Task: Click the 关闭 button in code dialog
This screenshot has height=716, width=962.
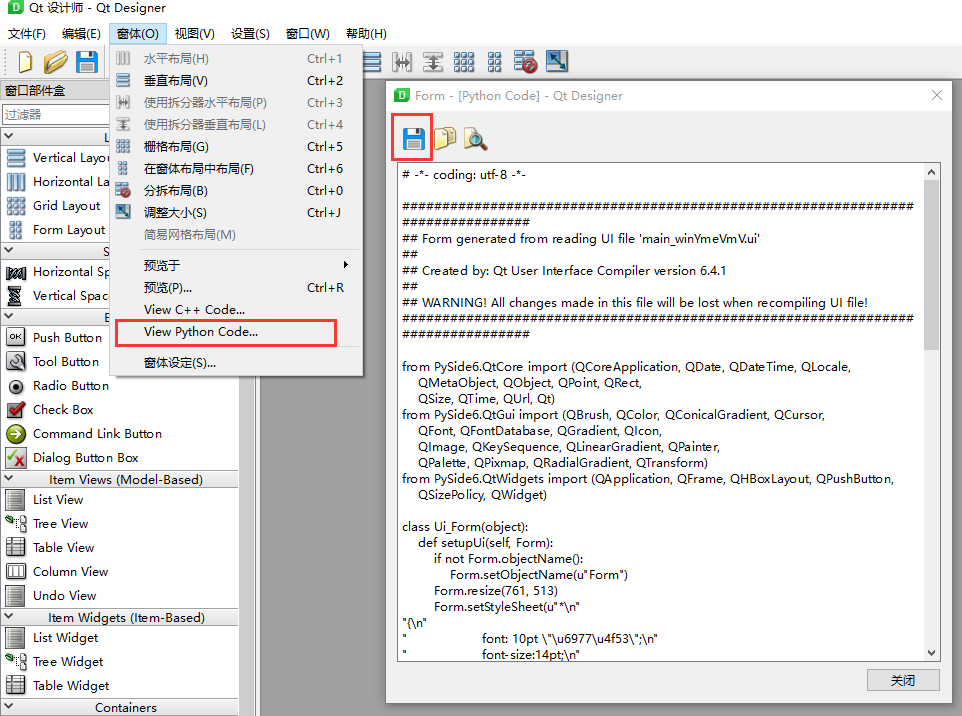Action: click(x=903, y=680)
